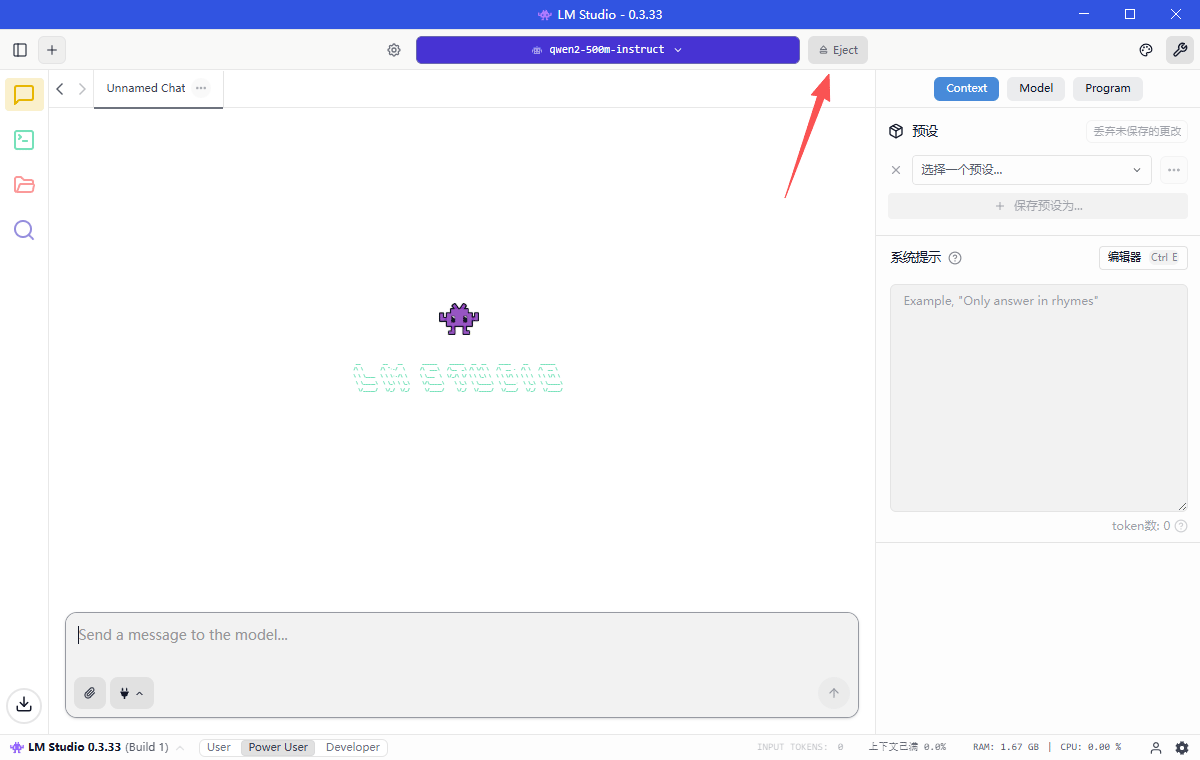Expand the qwen2-500m-instruct model selector
This screenshot has height=760, width=1200.
click(x=607, y=50)
